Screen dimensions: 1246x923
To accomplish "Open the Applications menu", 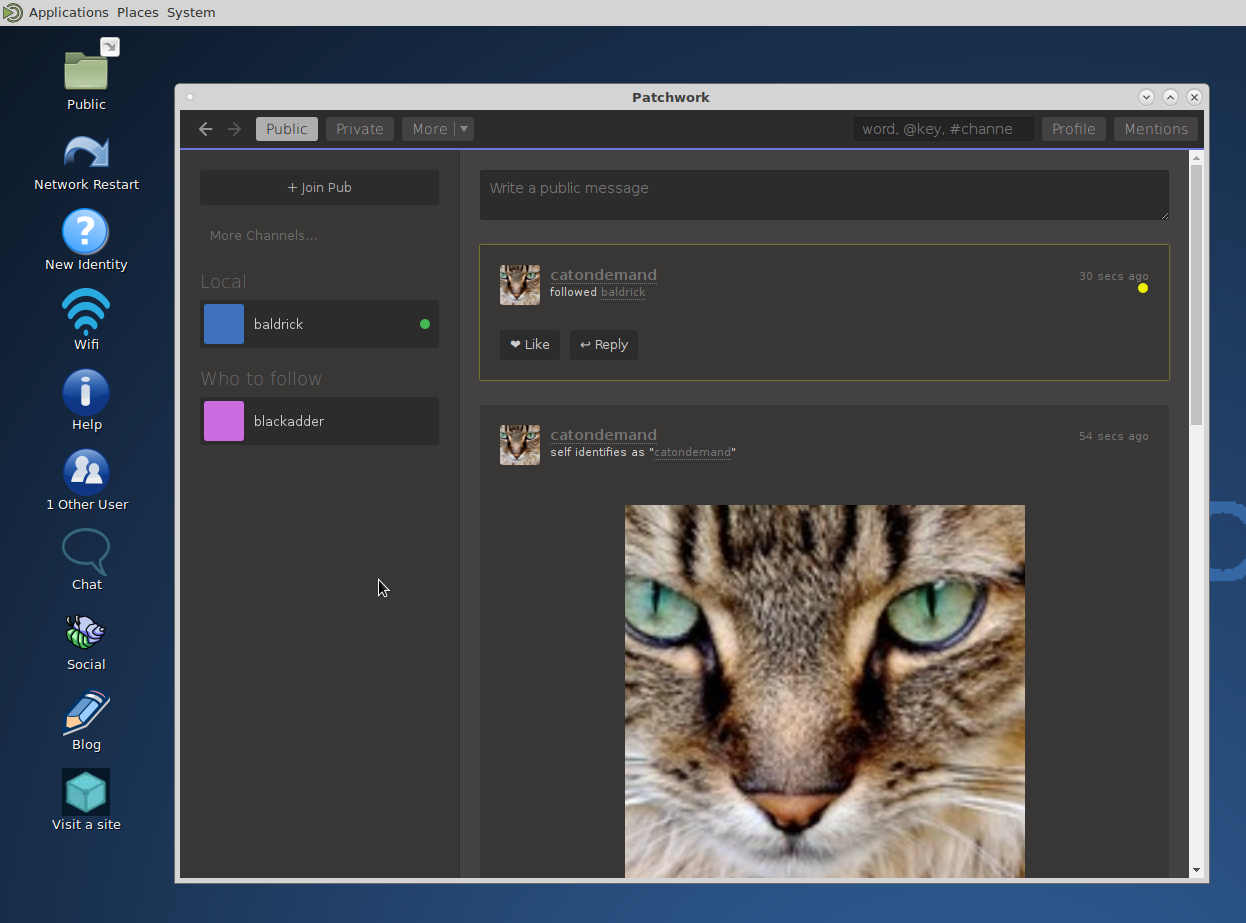I will [68, 13].
